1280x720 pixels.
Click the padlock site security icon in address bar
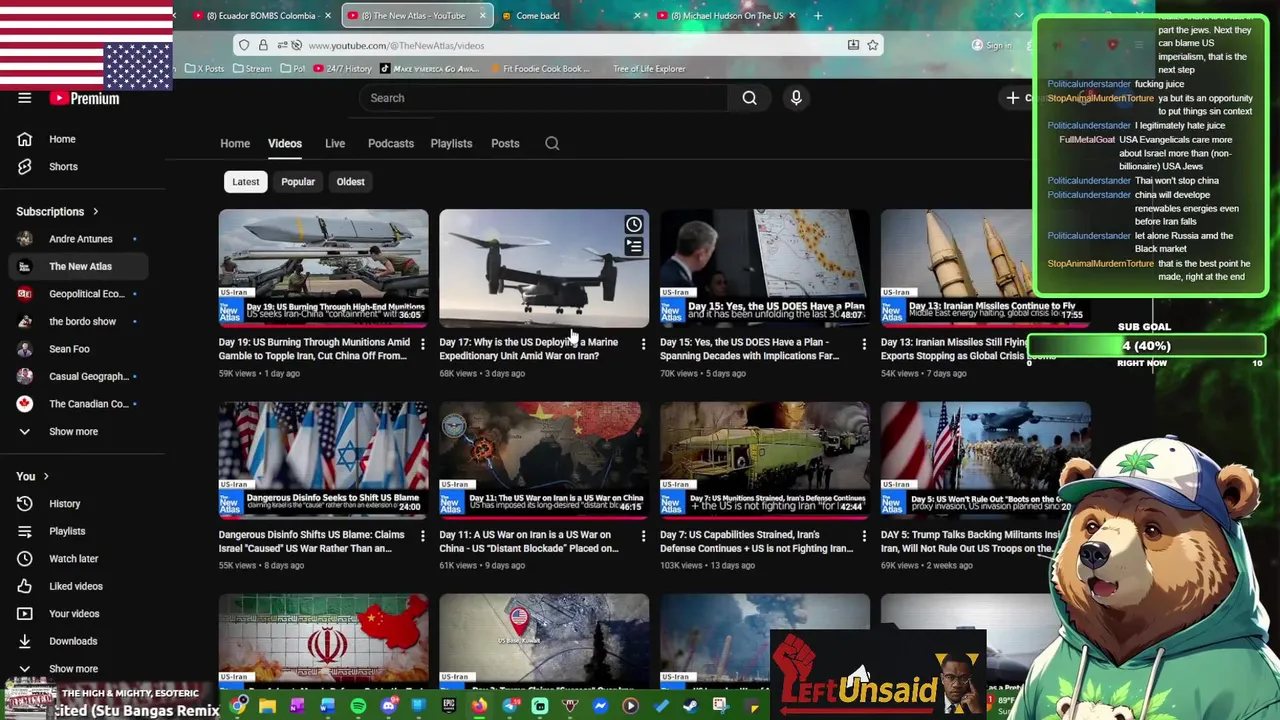[x=263, y=45]
